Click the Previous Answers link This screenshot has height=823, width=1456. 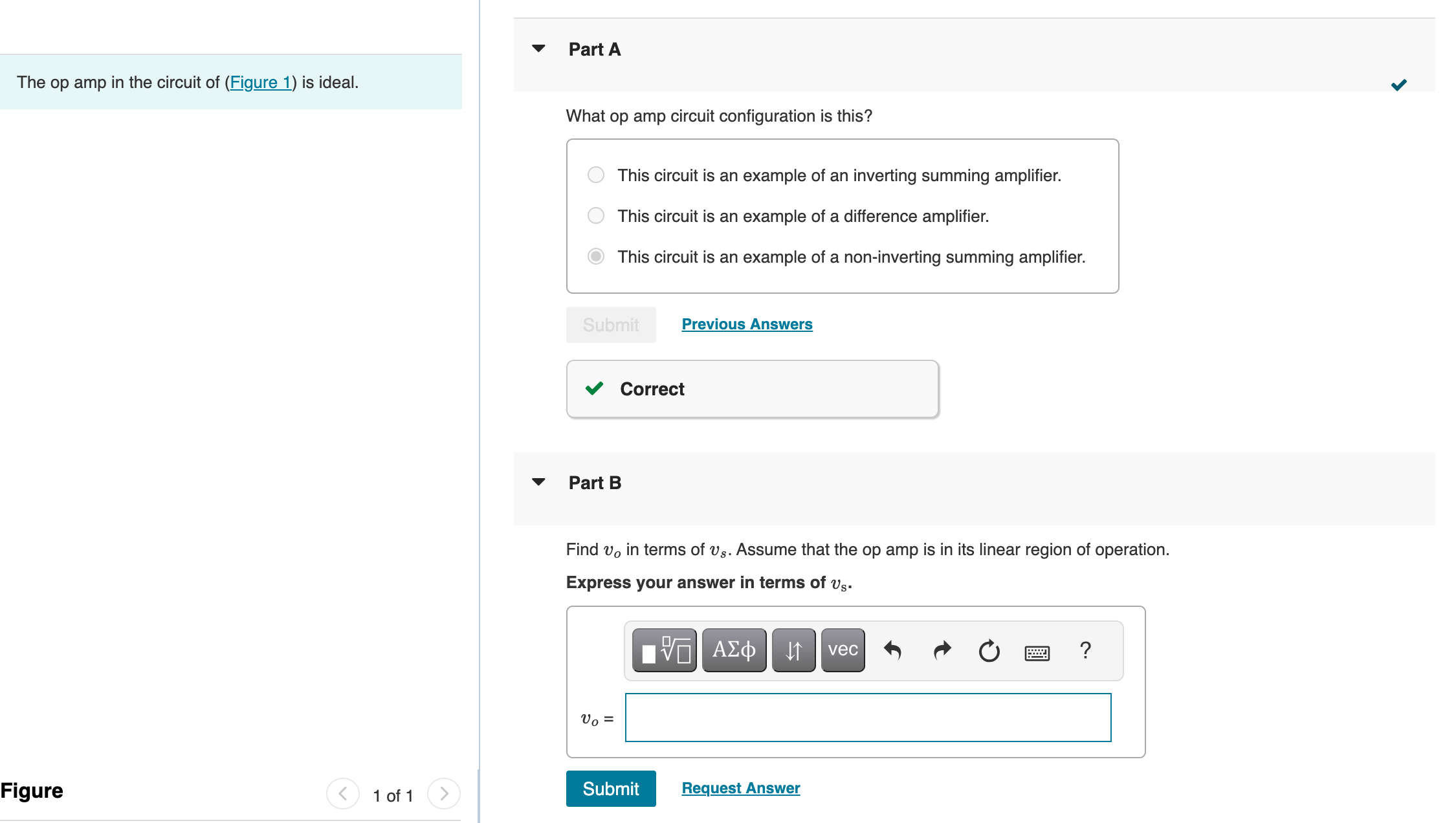coord(747,324)
